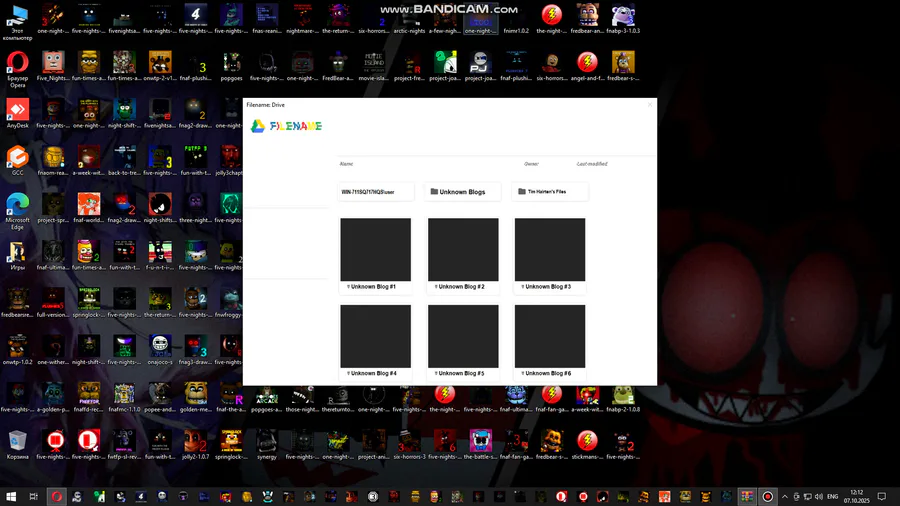Select the the-battle-s... desktop icon

480,445
